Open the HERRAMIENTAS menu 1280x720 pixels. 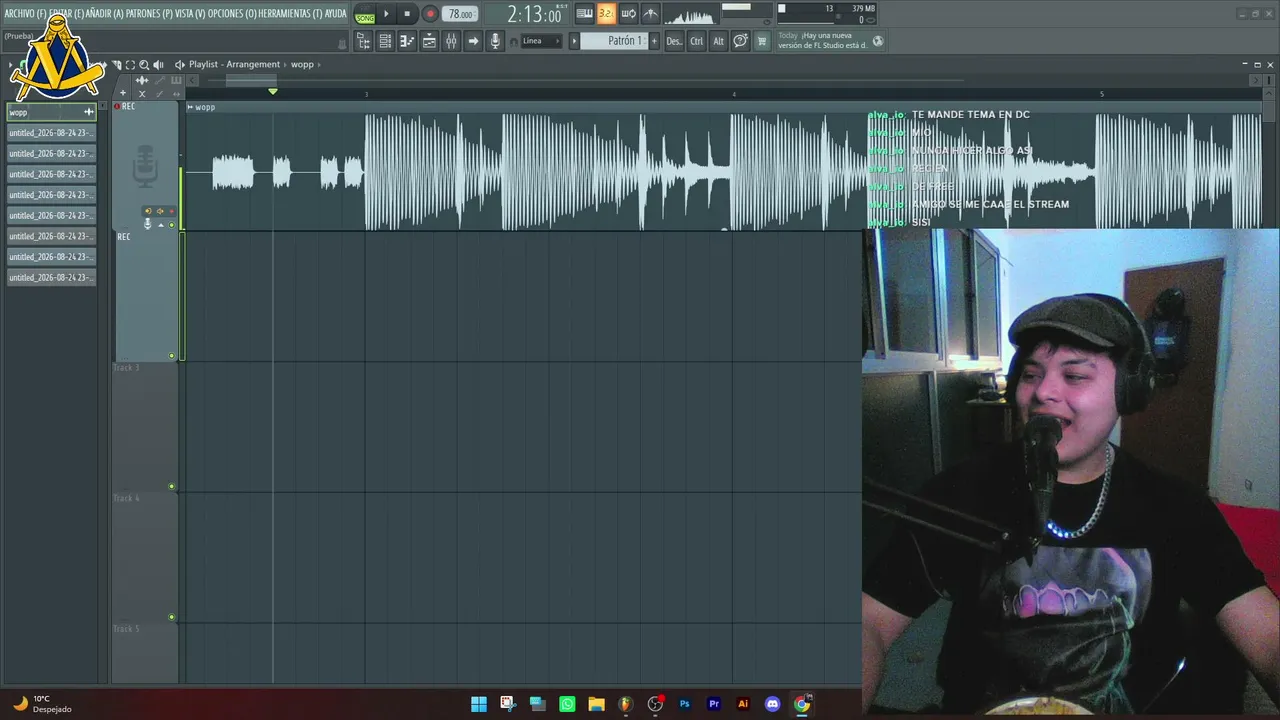(290, 14)
